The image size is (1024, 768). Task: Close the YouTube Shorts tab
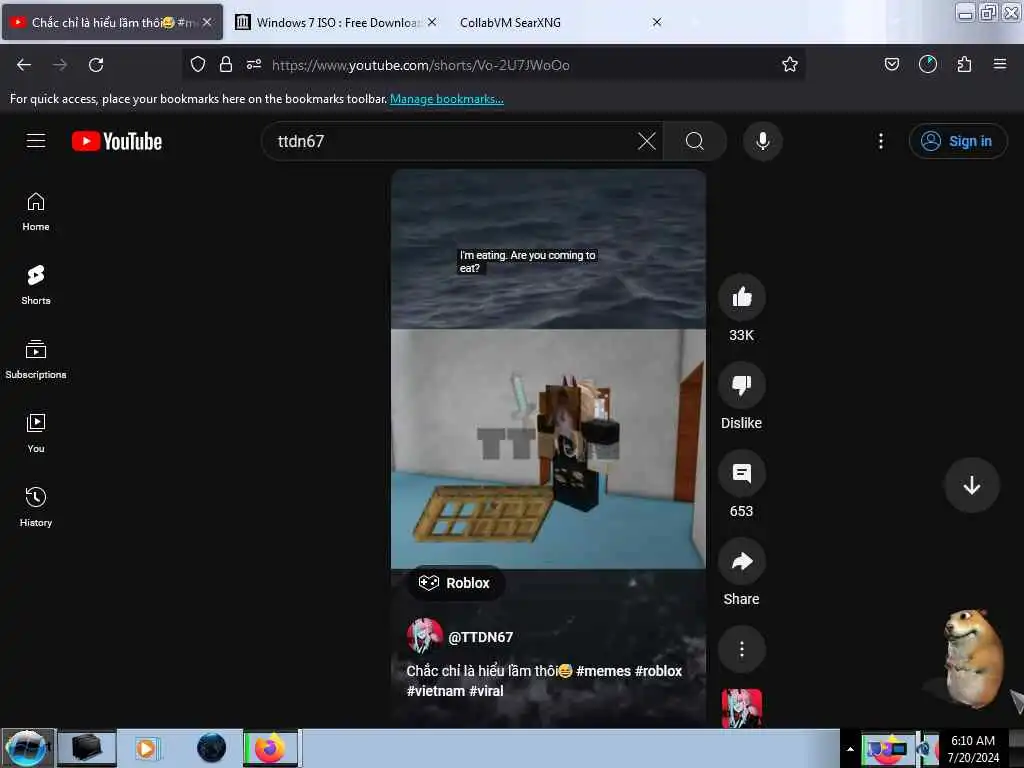[x=207, y=22]
